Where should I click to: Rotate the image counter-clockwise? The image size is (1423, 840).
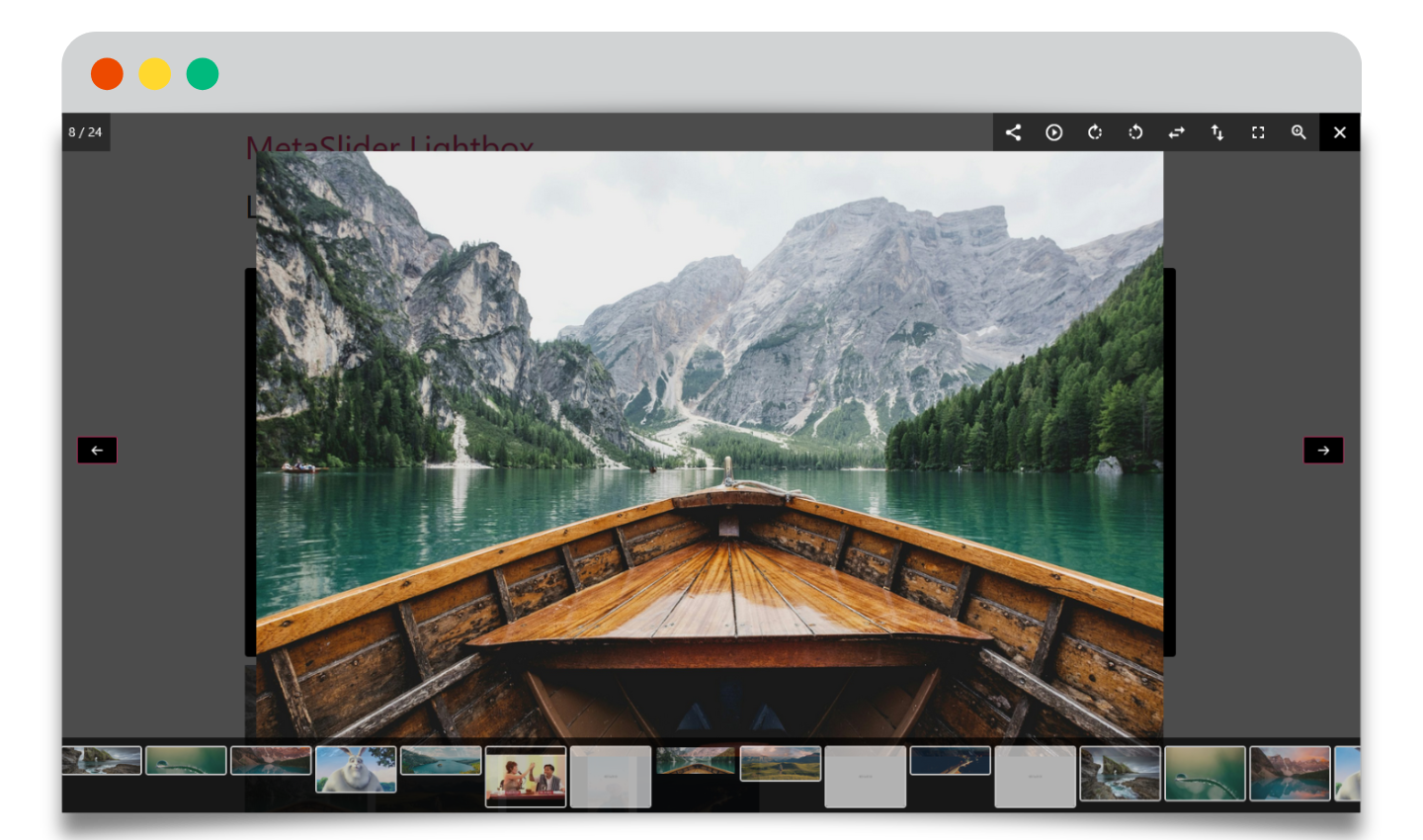pyautogui.click(x=1135, y=132)
